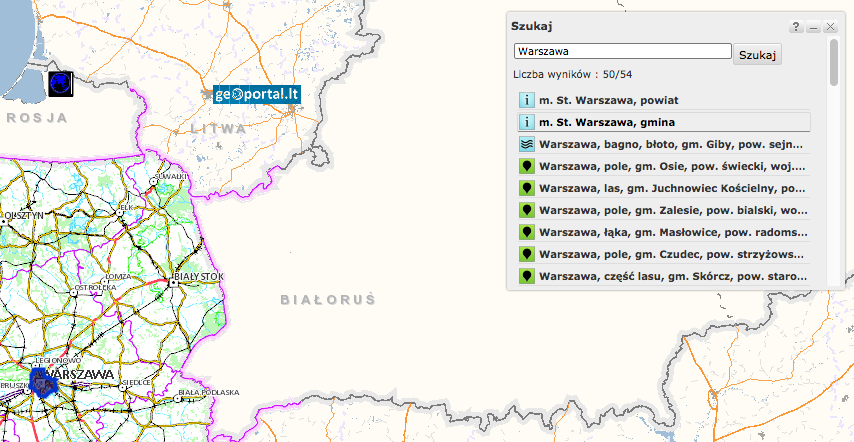Open the geoportal.lt logo link on map
This screenshot has height=442, width=854.
(x=256, y=95)
